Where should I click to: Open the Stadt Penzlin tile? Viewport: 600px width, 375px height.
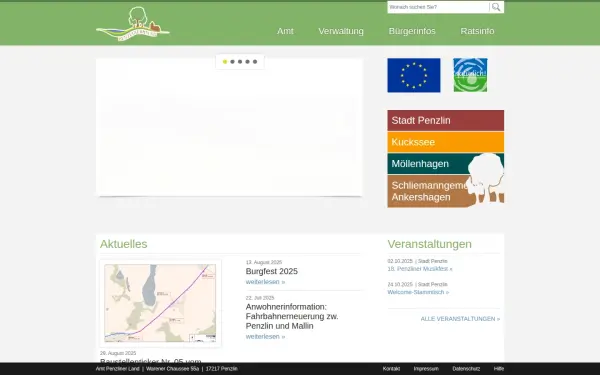pos(445,121)
